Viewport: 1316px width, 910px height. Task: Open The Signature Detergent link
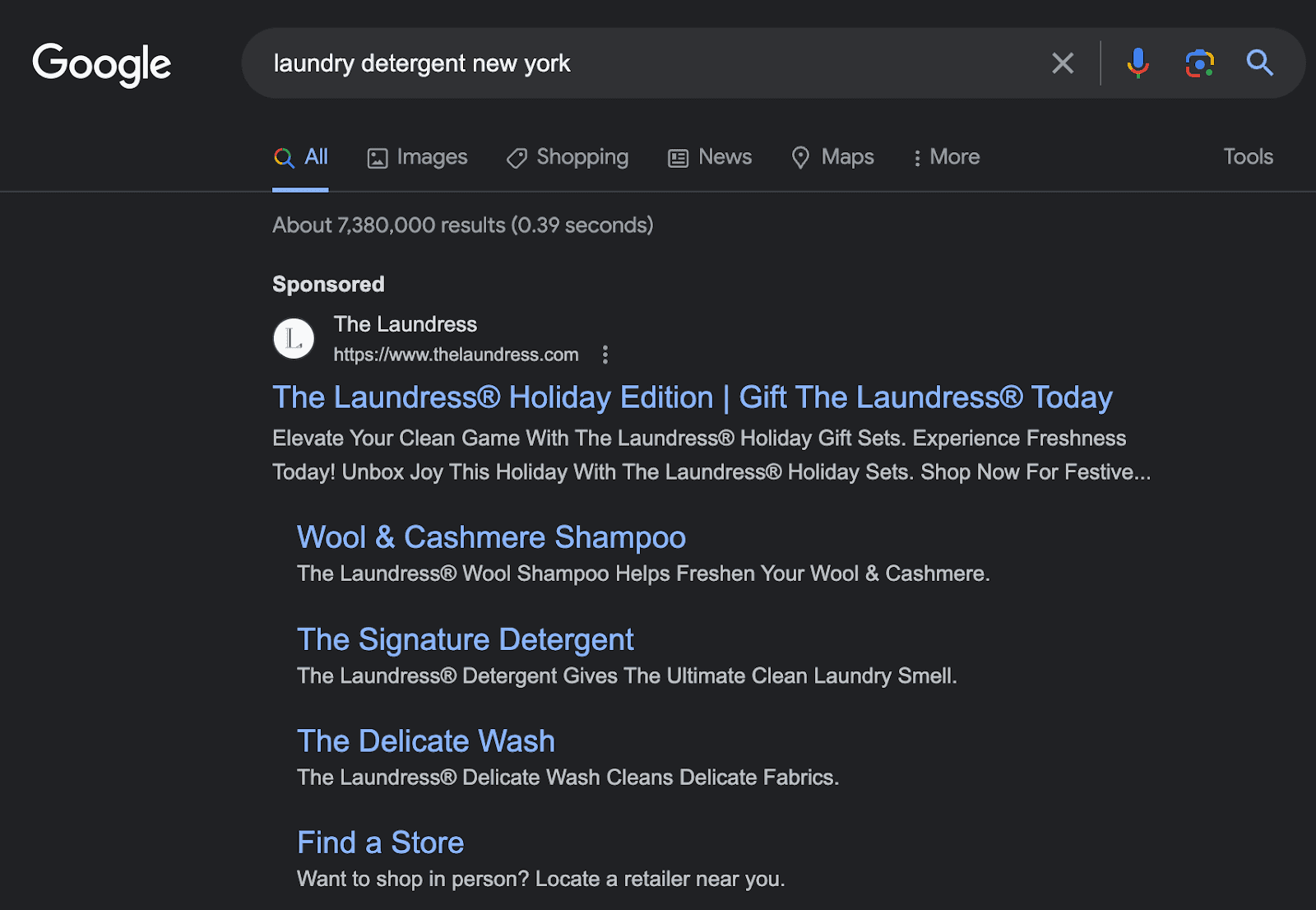(x=465, y=639)
